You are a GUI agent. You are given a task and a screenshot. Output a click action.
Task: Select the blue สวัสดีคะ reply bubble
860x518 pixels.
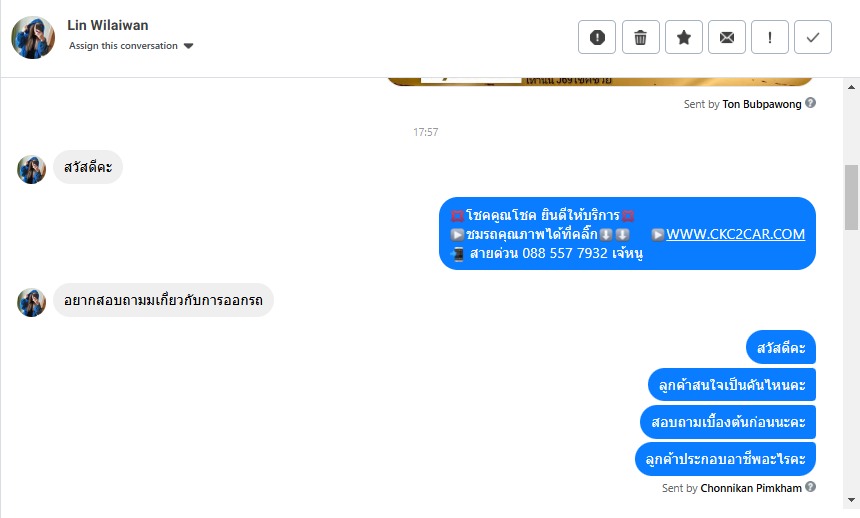click(x=781, y=347)
